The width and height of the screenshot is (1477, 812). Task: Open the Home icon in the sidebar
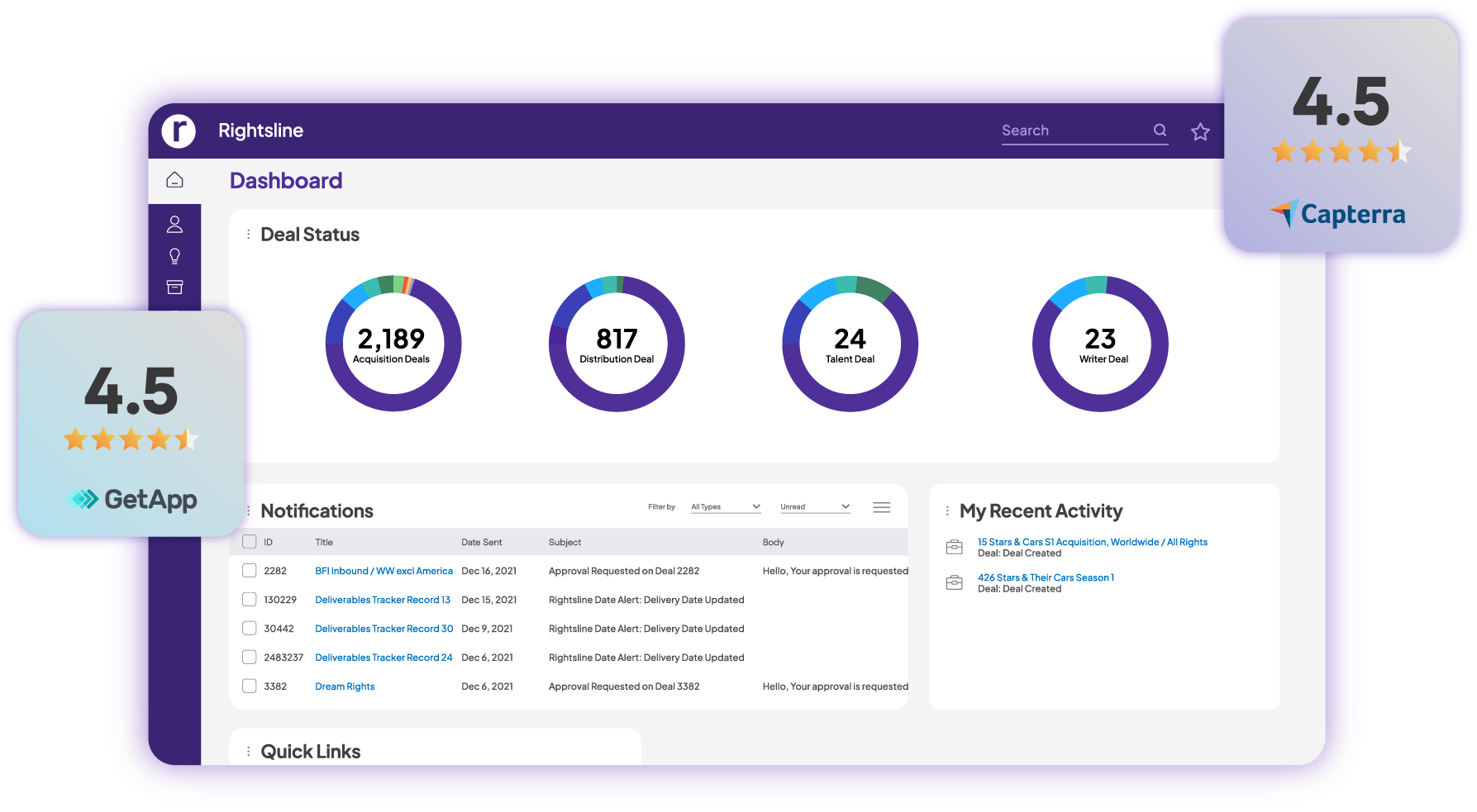(x=174, y=178)
